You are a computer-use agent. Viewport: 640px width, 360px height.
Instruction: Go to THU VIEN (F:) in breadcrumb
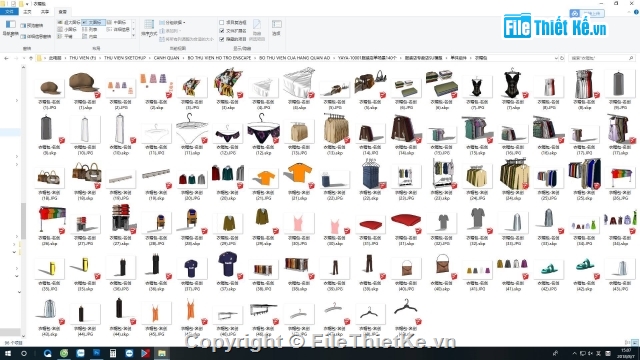pyautogui.click(x=82, y=58)
